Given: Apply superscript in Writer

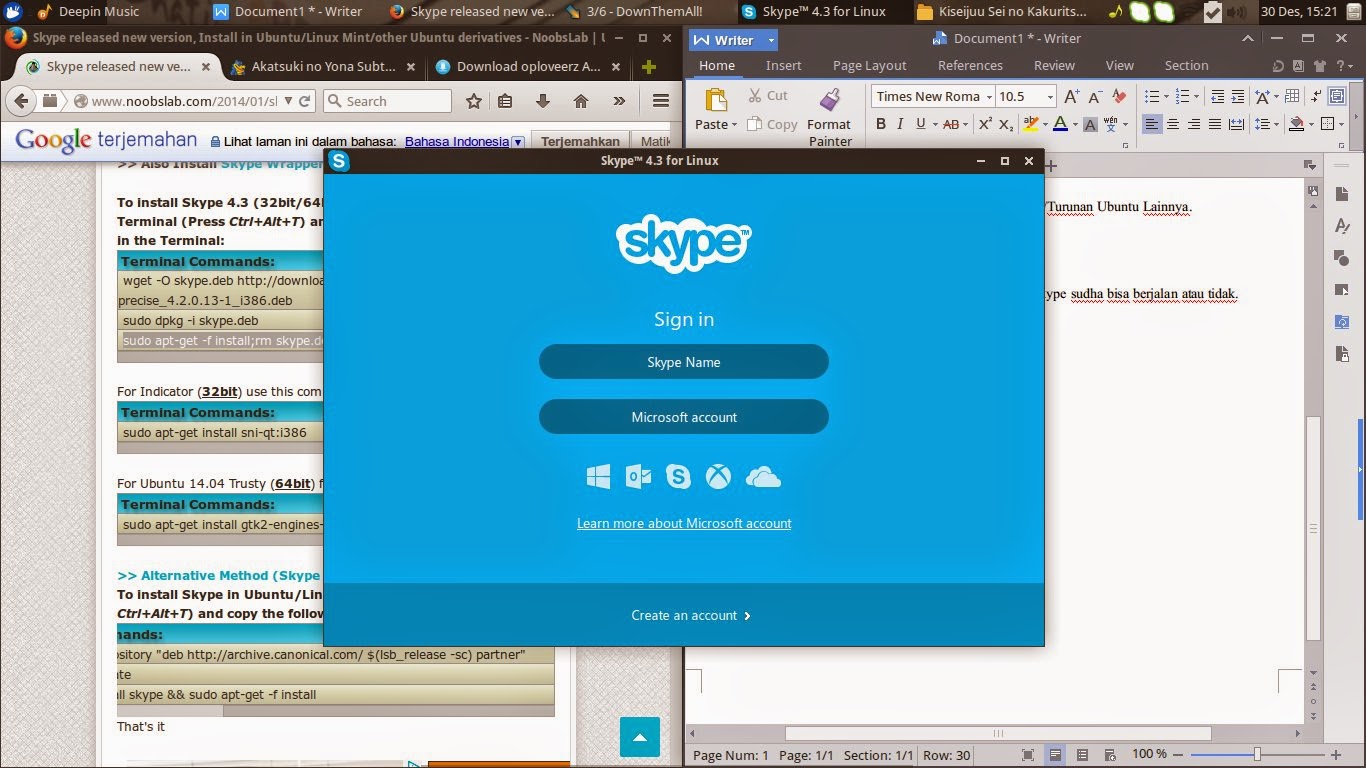Looking at the screenshot, I should pyautogui.click(x=985, y=124).
